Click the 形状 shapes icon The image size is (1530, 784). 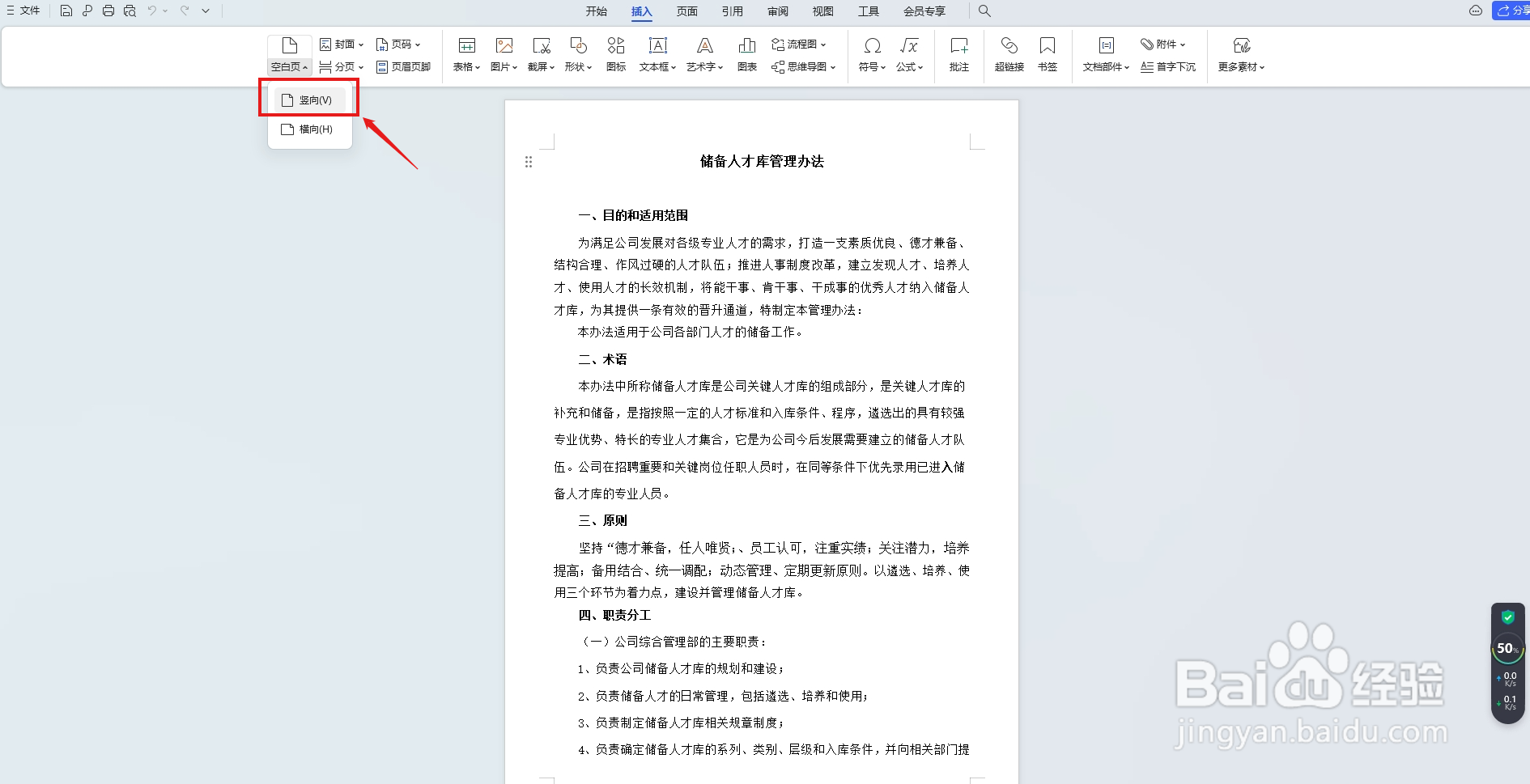point(578,45)
